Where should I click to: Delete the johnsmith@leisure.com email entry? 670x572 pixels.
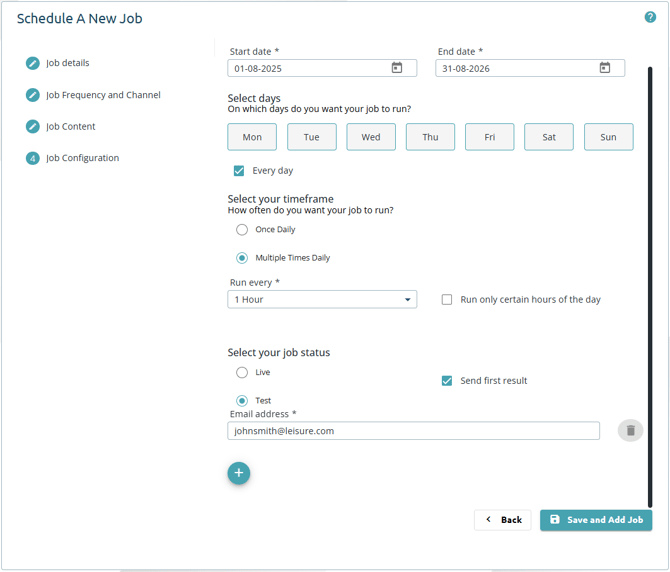coord(630,430)
